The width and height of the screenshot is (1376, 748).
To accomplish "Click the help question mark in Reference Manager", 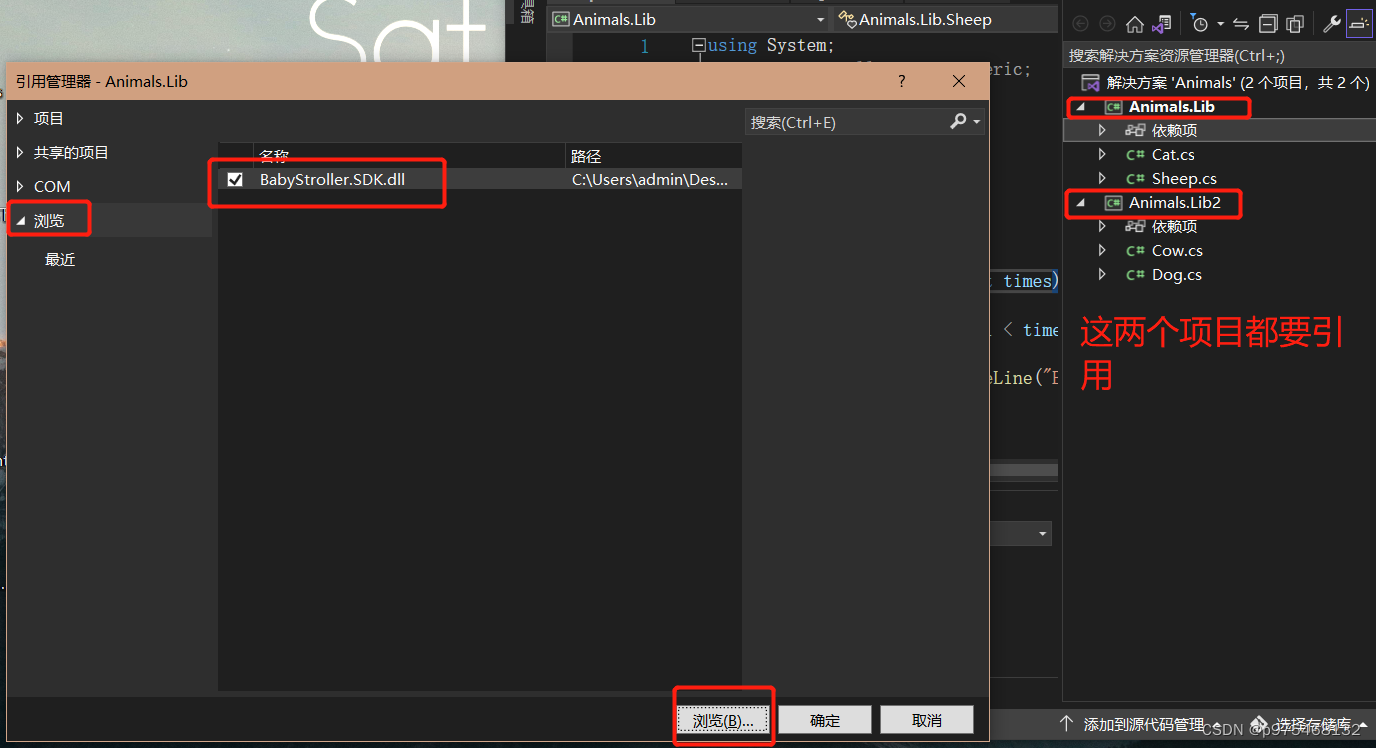I will pyautogui.click(x=902, y=81).
